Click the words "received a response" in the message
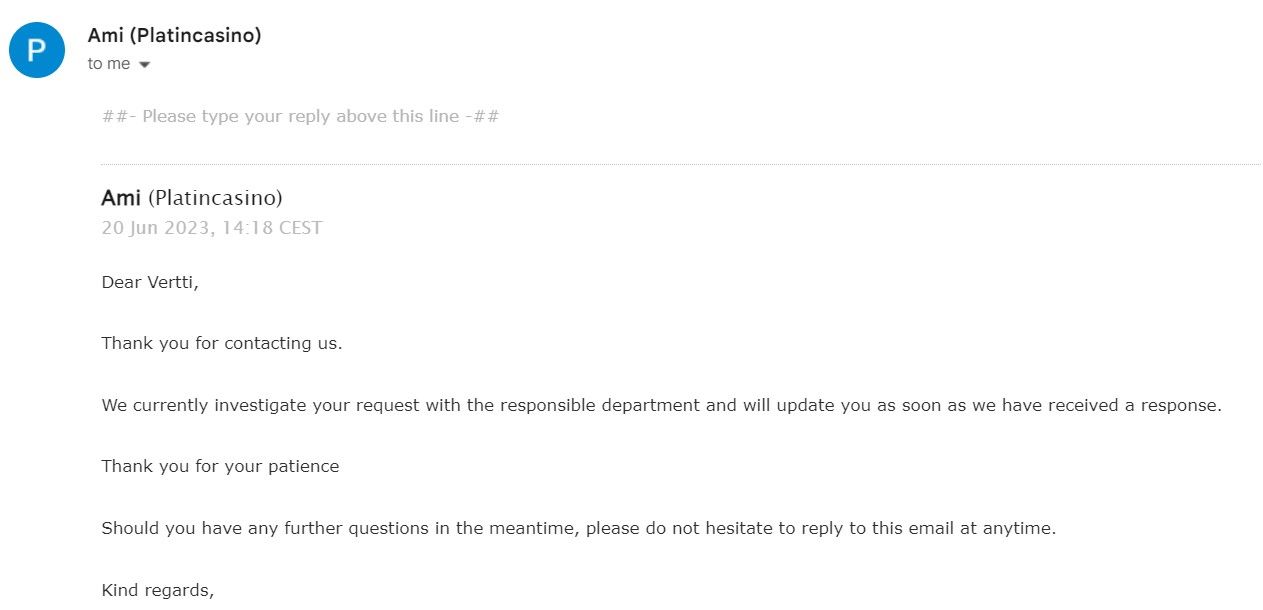 (x=1141, y=406)
